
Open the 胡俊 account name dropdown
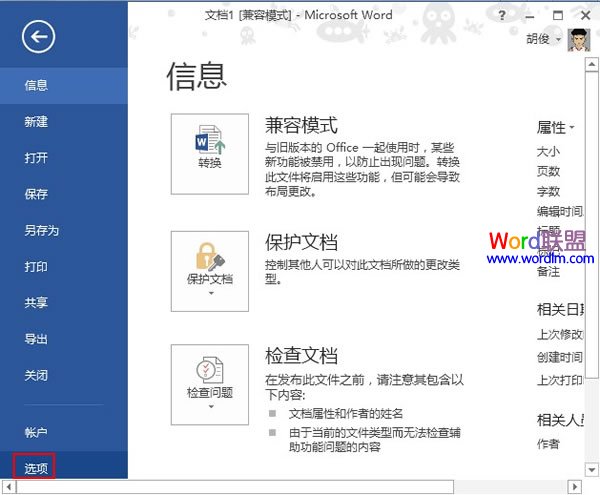pyautogui.click(x=543, y=39)
